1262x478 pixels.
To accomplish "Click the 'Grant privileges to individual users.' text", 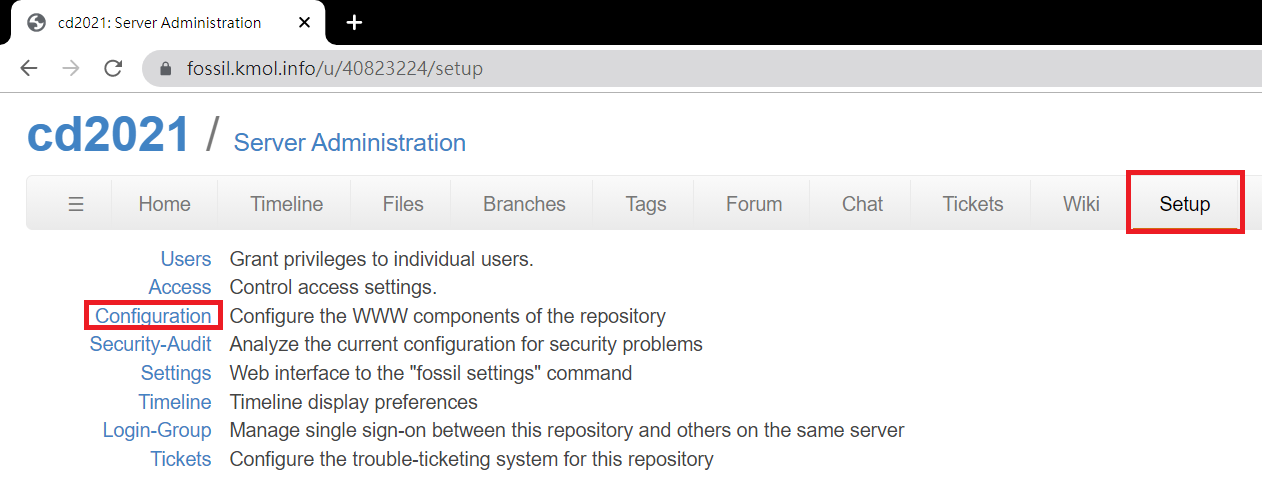I will [382, 259].
